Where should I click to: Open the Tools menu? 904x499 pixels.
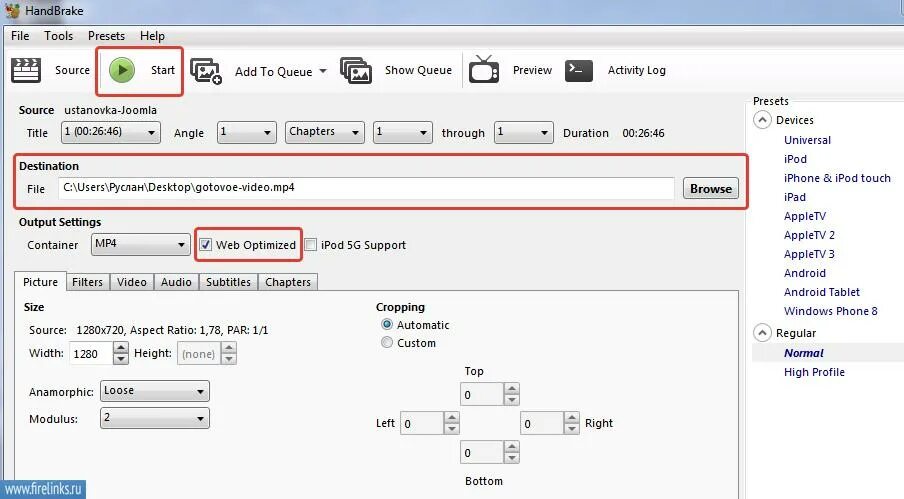[59, 36]
